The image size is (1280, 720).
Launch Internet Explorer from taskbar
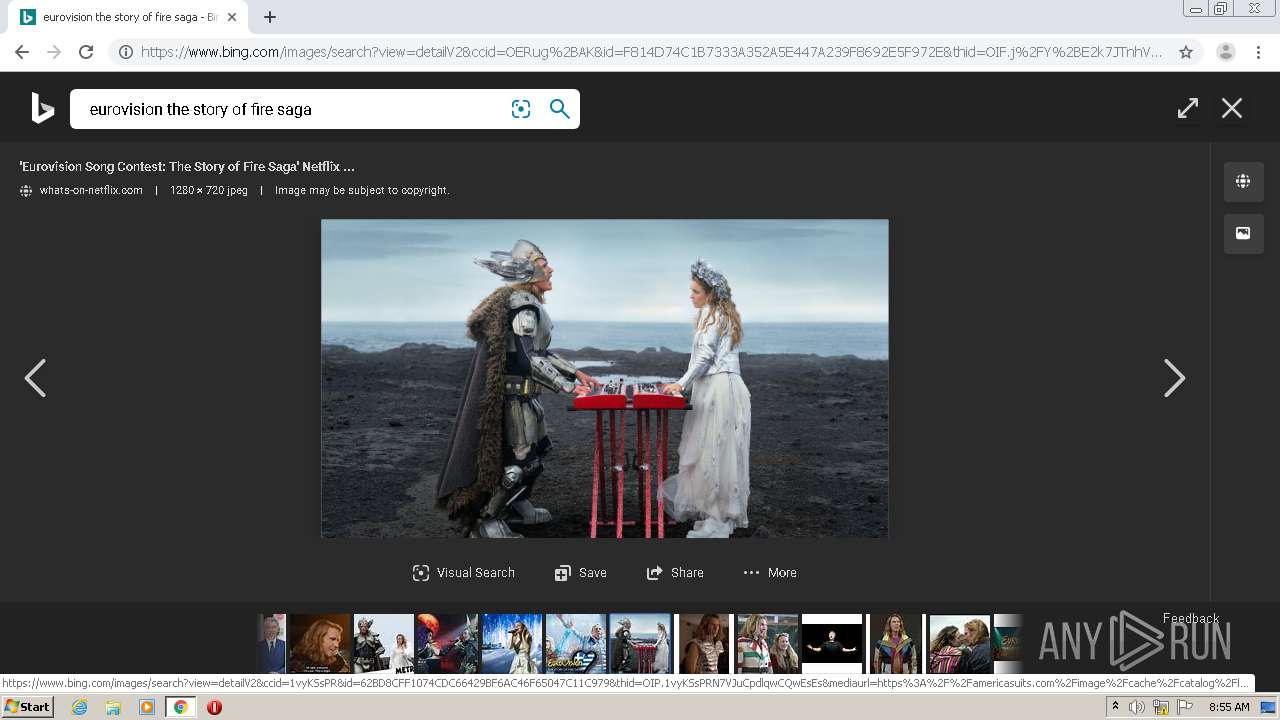(79, 707)
